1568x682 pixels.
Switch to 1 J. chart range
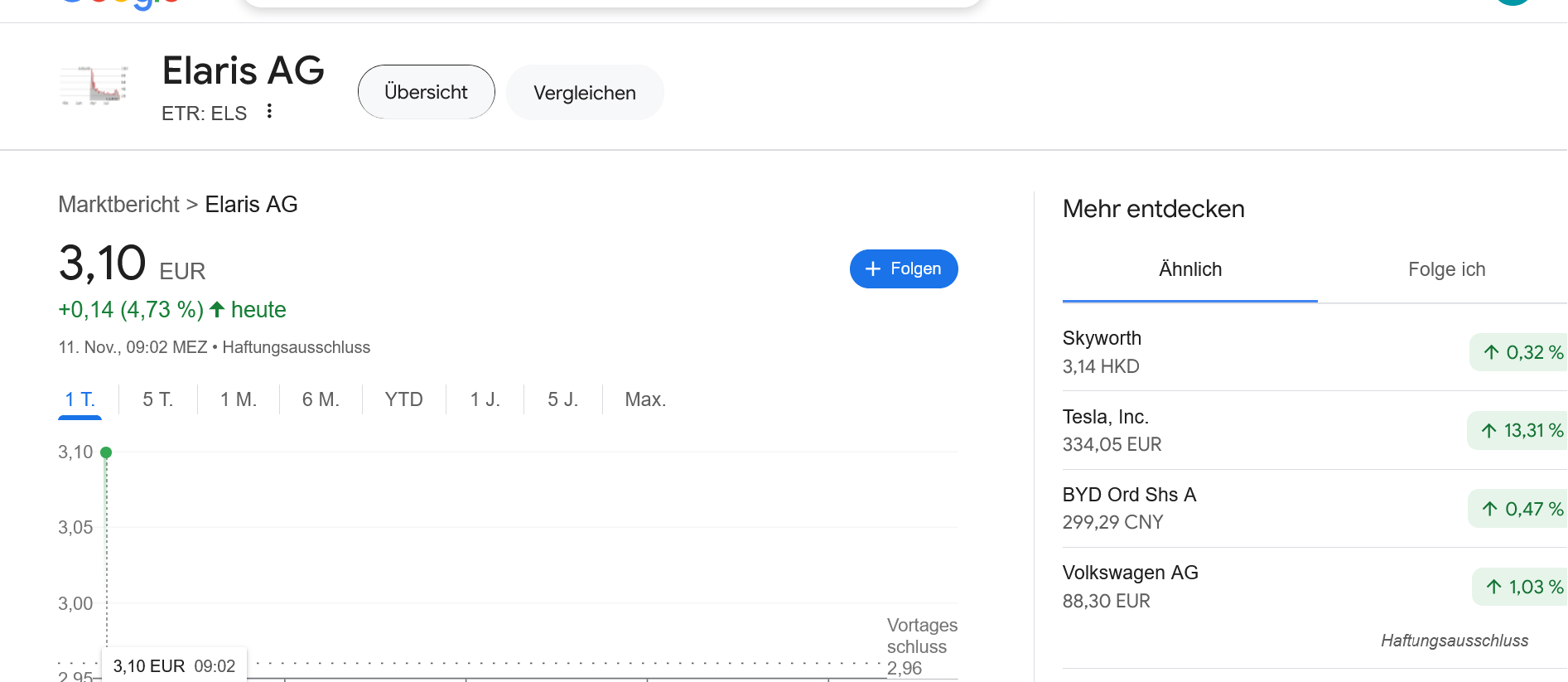485,399
